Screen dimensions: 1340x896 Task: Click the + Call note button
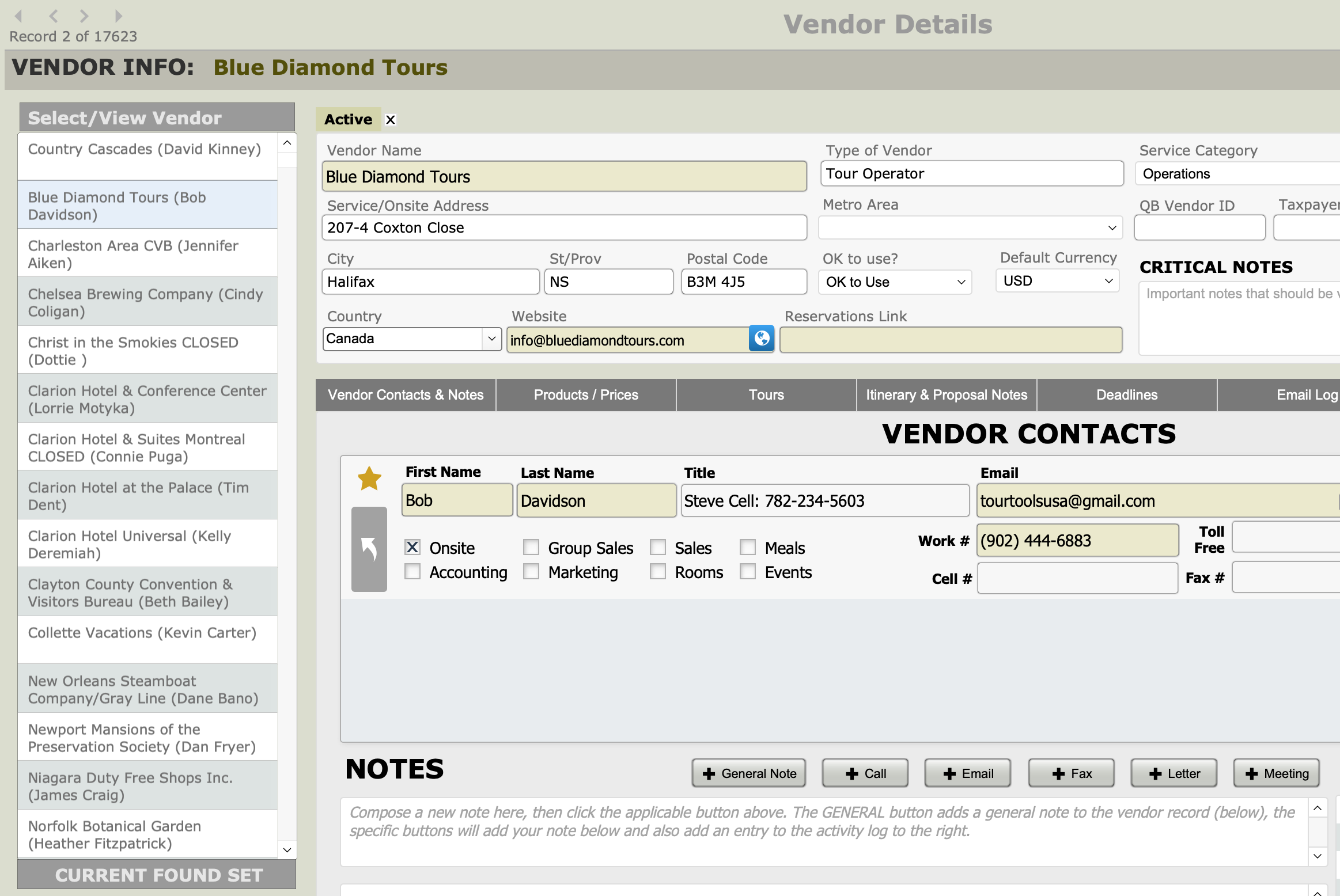(x=865, y=773)
